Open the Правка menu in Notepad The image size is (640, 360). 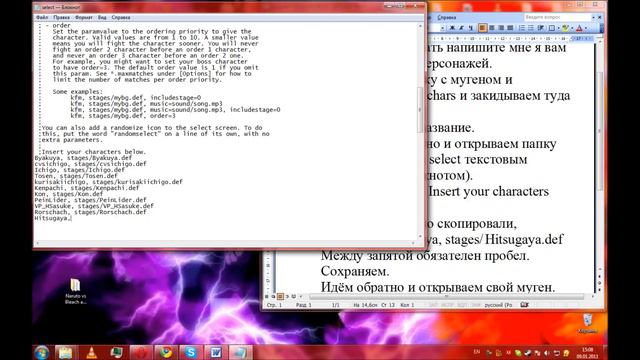coord(61,18)
